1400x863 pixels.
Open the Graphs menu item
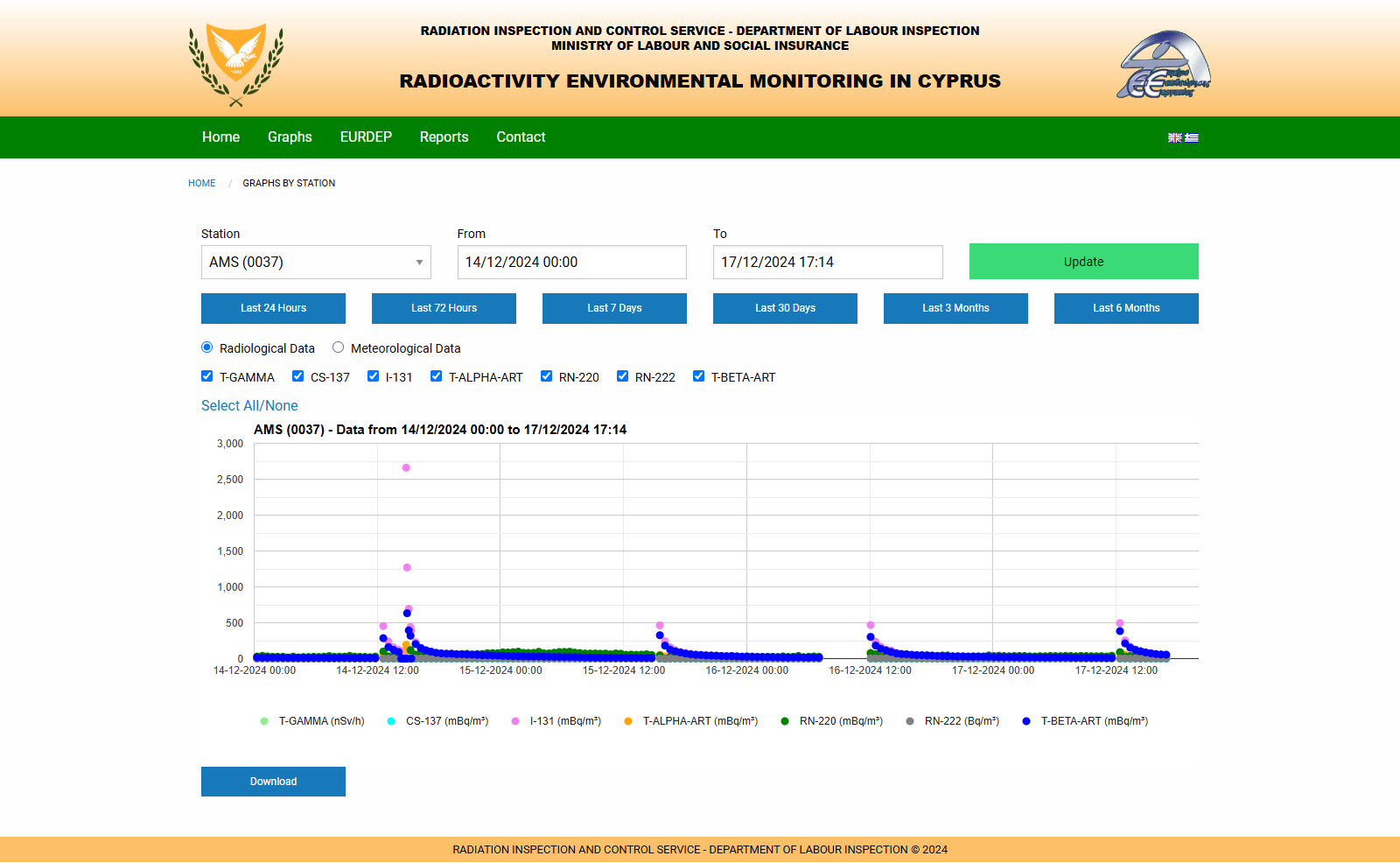click(290, 137)
